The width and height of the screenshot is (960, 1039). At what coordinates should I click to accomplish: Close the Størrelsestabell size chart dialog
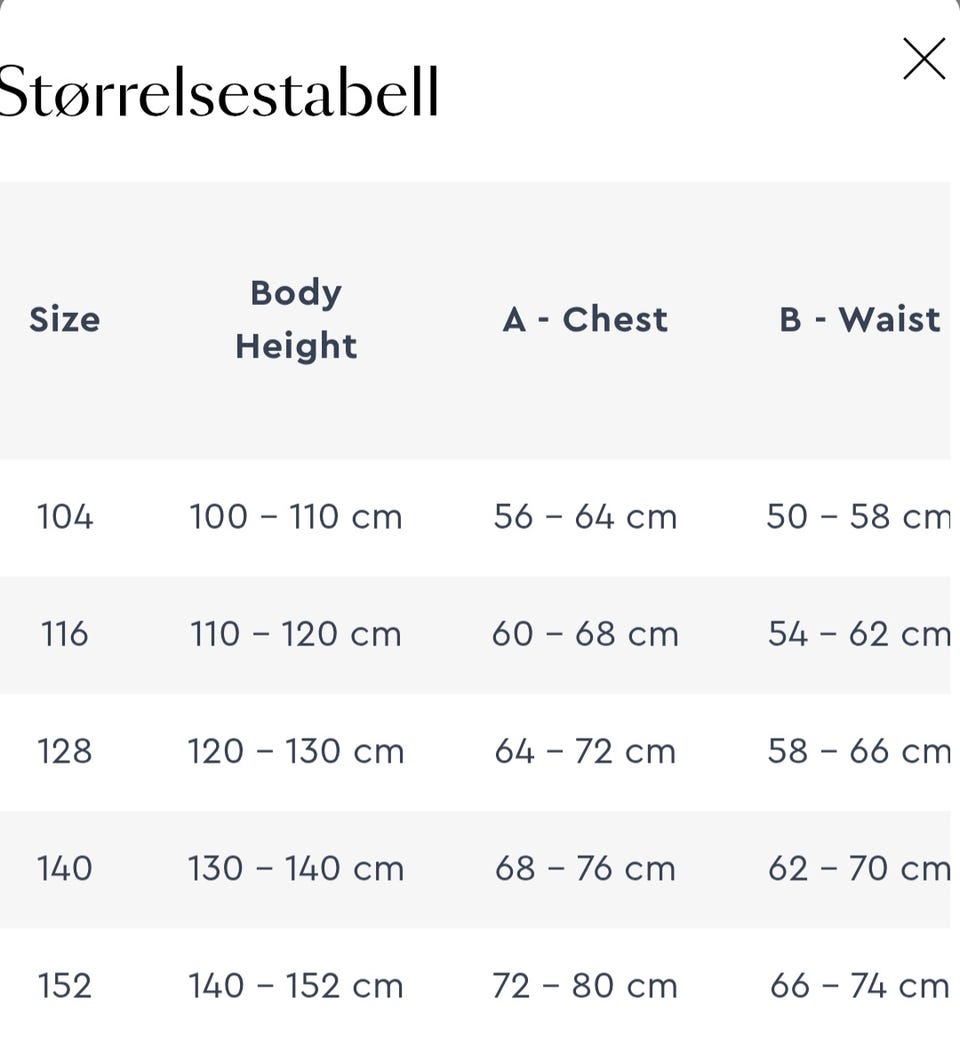coord(923,59)
